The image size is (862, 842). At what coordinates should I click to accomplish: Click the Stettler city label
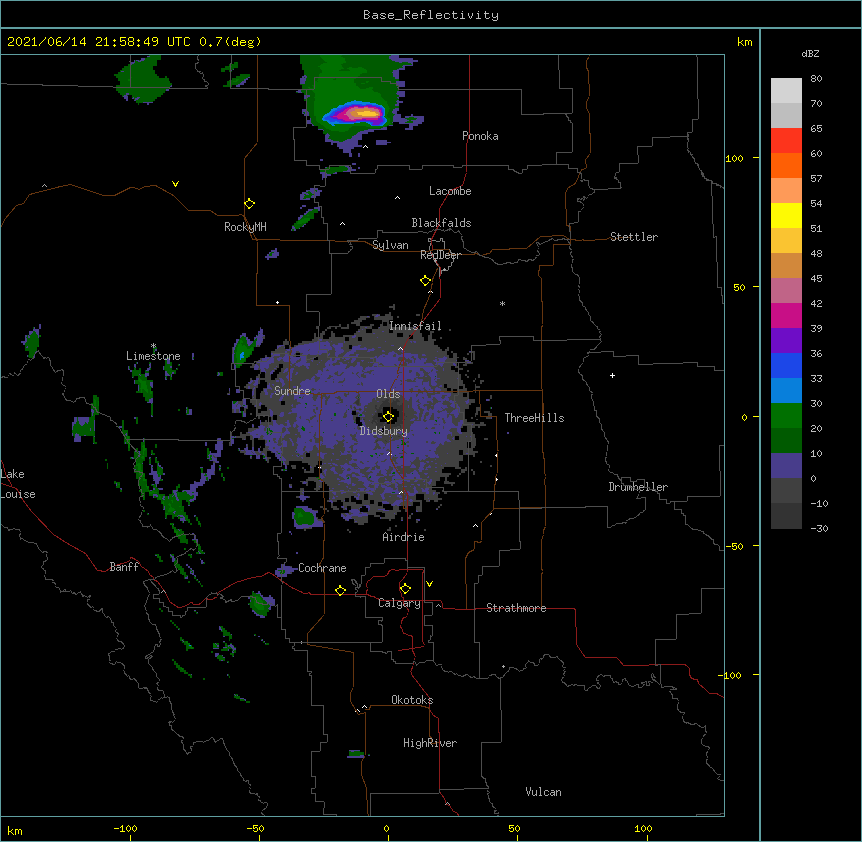(634, 237)
